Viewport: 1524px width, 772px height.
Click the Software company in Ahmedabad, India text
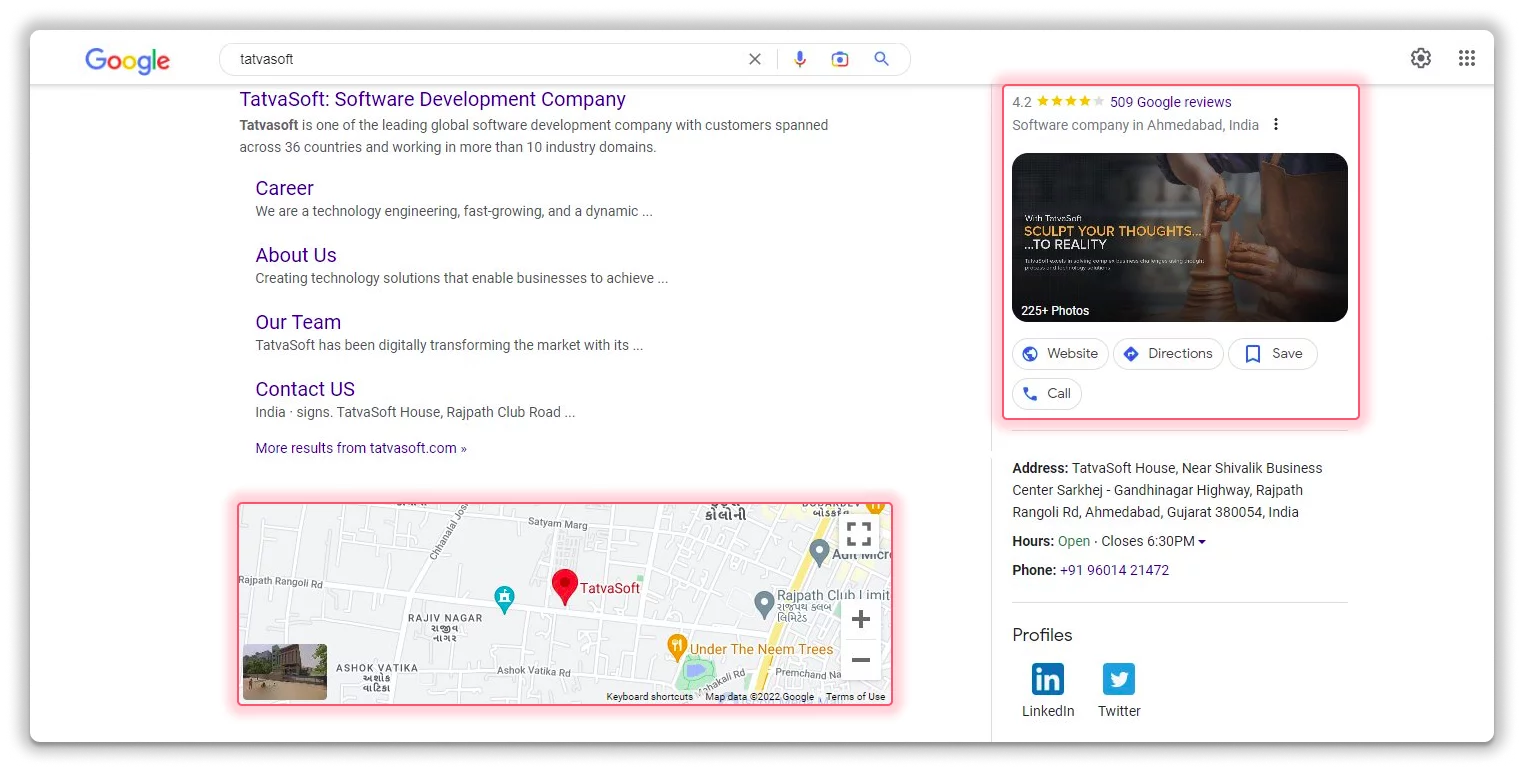pos(1135,125)
